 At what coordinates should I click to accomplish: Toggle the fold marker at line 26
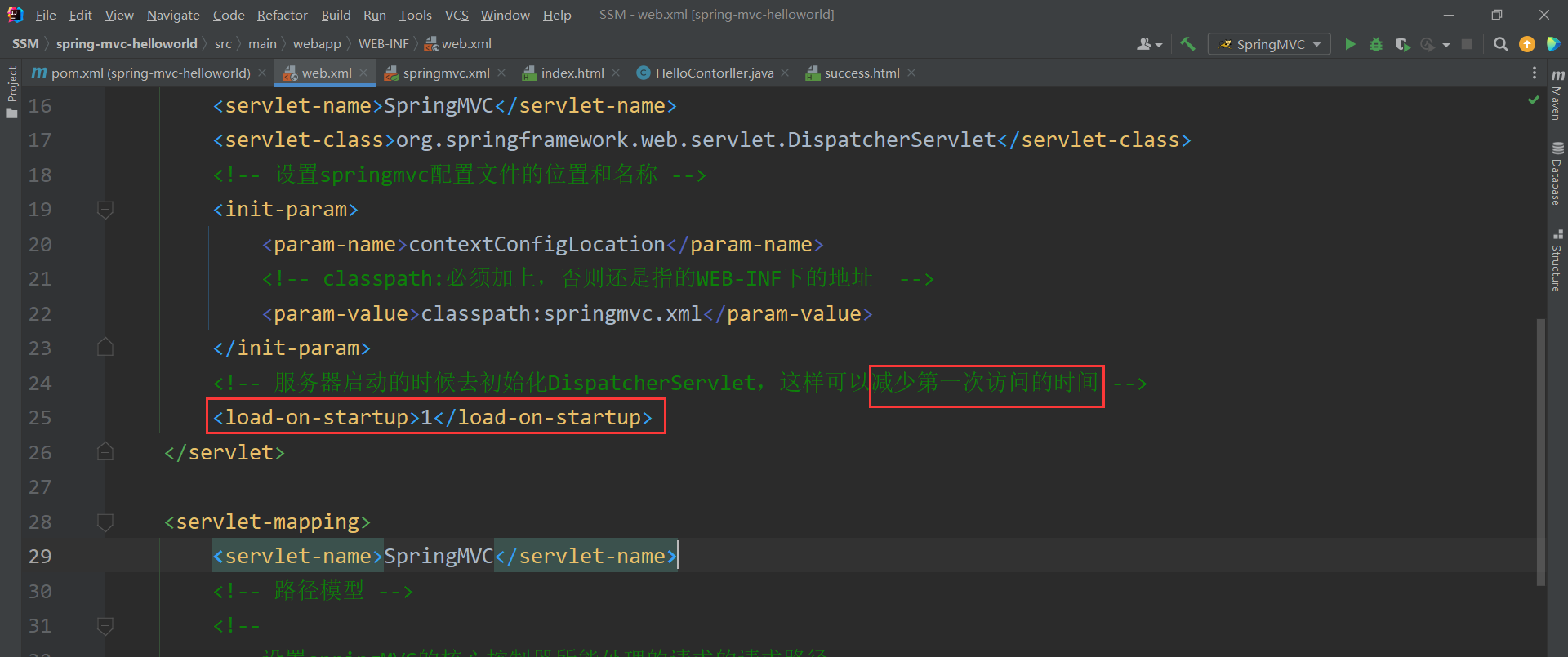tap(105, 452)
